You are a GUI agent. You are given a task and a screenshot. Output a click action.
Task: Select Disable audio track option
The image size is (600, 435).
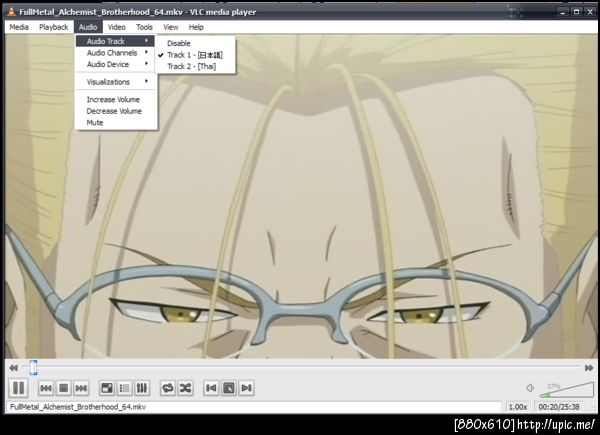pyautogui.click(x=196, y=43)
